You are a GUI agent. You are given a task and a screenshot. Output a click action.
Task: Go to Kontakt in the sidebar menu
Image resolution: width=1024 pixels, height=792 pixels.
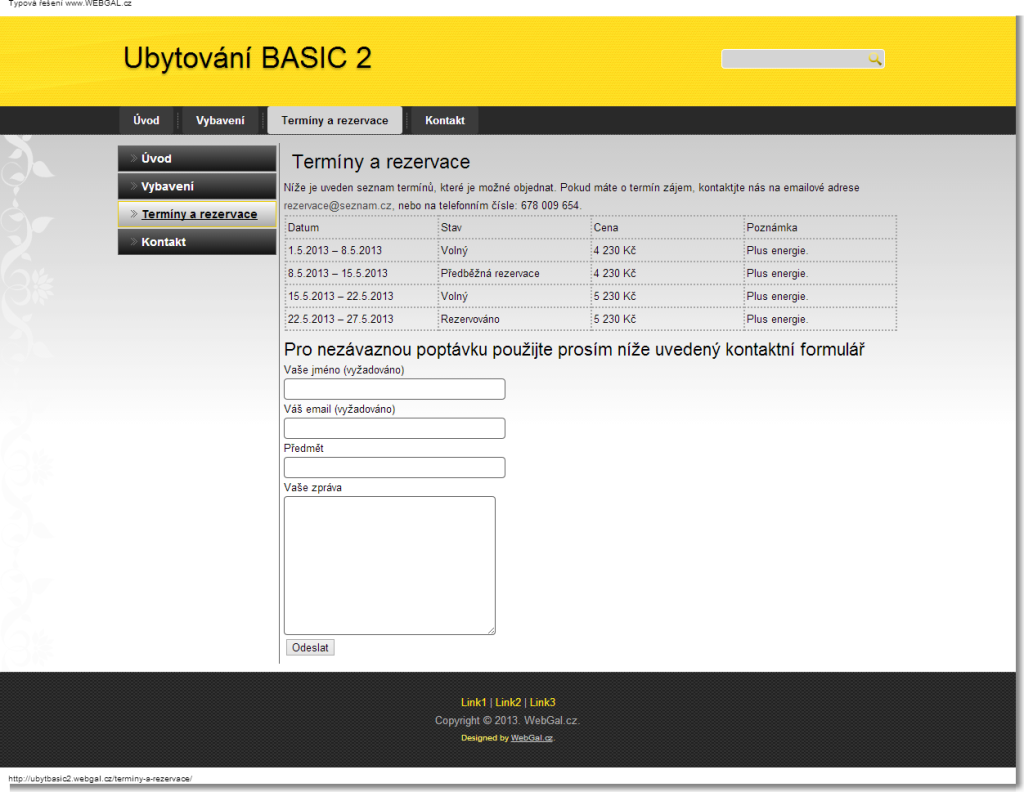coord(197,242)
